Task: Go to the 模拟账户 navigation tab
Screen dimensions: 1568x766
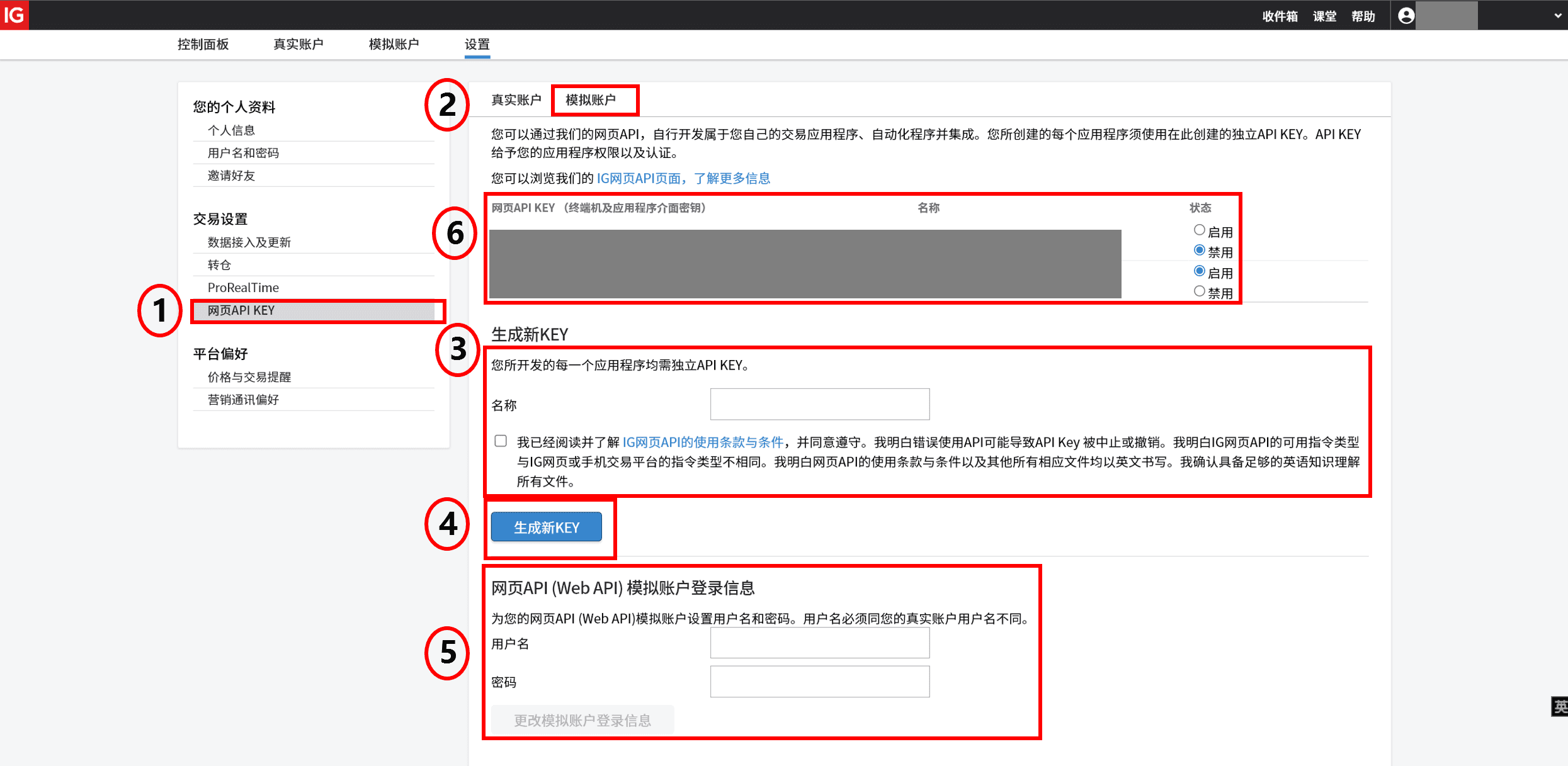Action: [x=394, y=44]
